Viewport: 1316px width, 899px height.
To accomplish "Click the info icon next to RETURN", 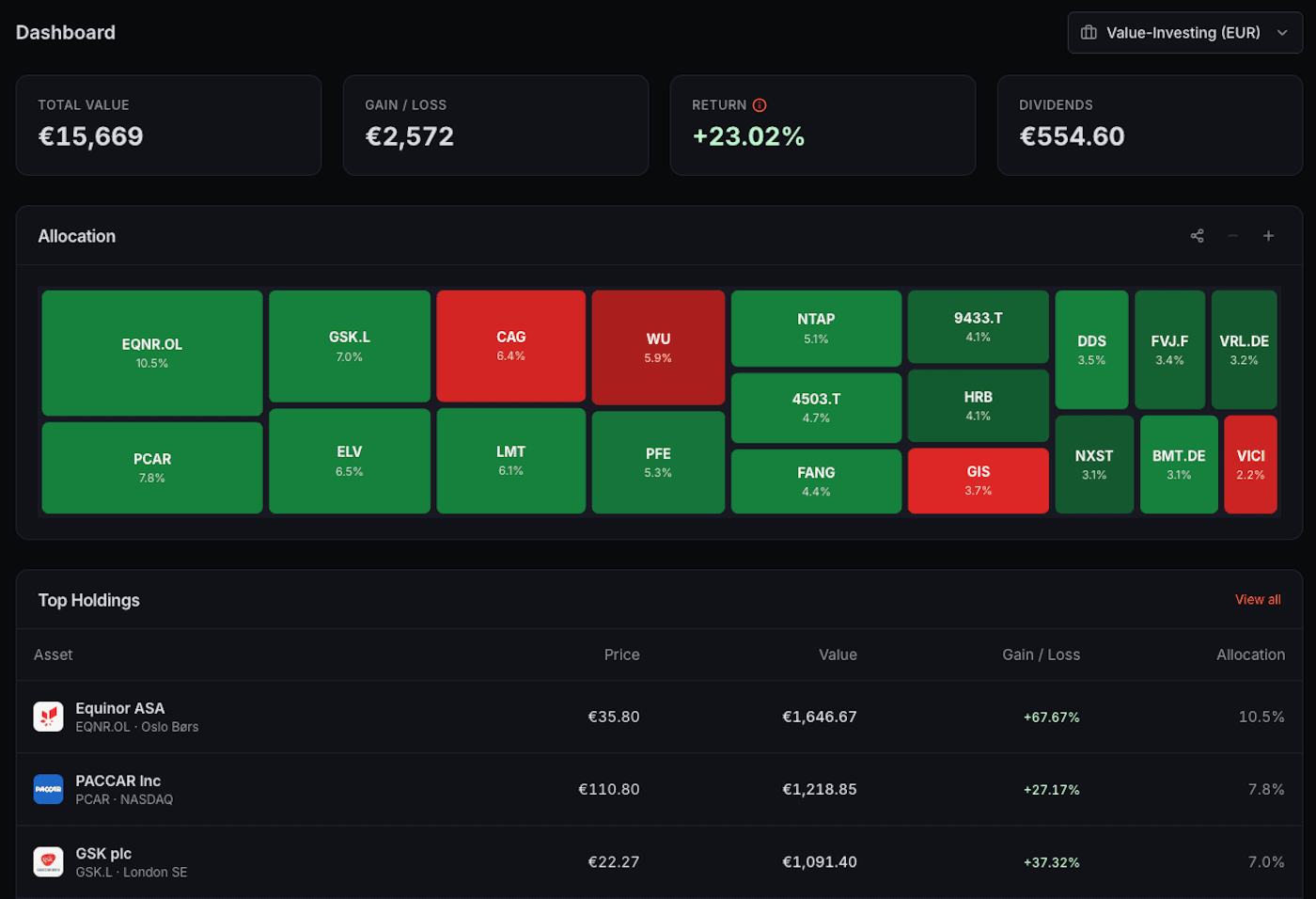I will tap(760, 105).
